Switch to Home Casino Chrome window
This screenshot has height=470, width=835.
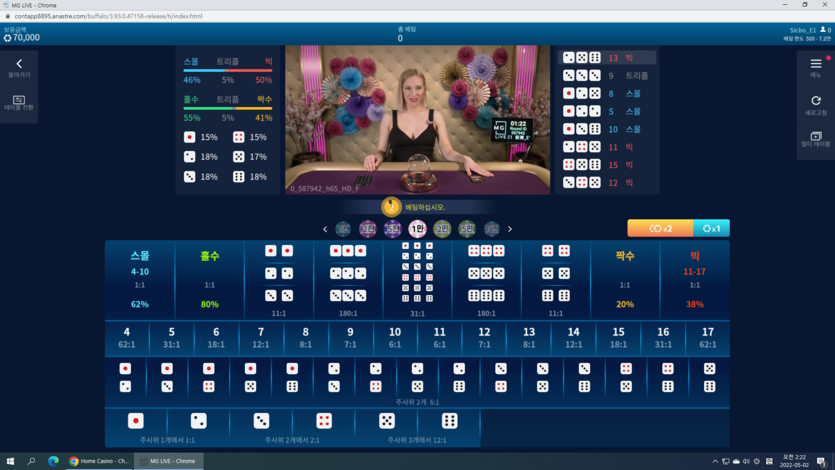tap(100, 461)
